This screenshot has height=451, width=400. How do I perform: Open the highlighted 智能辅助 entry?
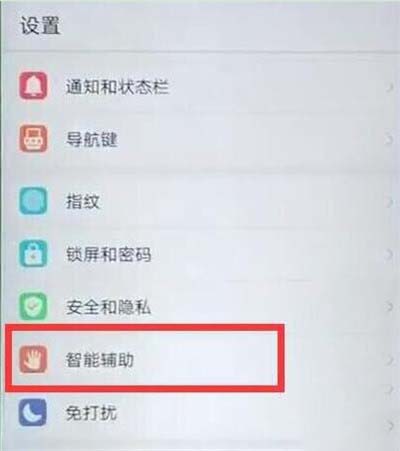pos(145,357)
